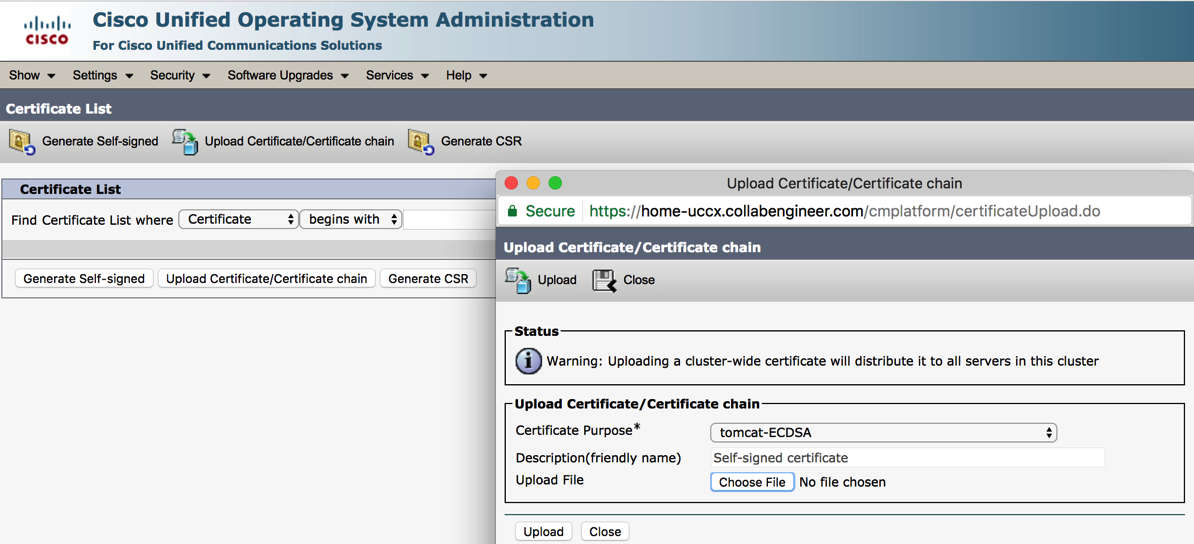Open the 'begins with' condition dropdown
The width and height of the screenshot is (1194, 544).
pos(351,219)
